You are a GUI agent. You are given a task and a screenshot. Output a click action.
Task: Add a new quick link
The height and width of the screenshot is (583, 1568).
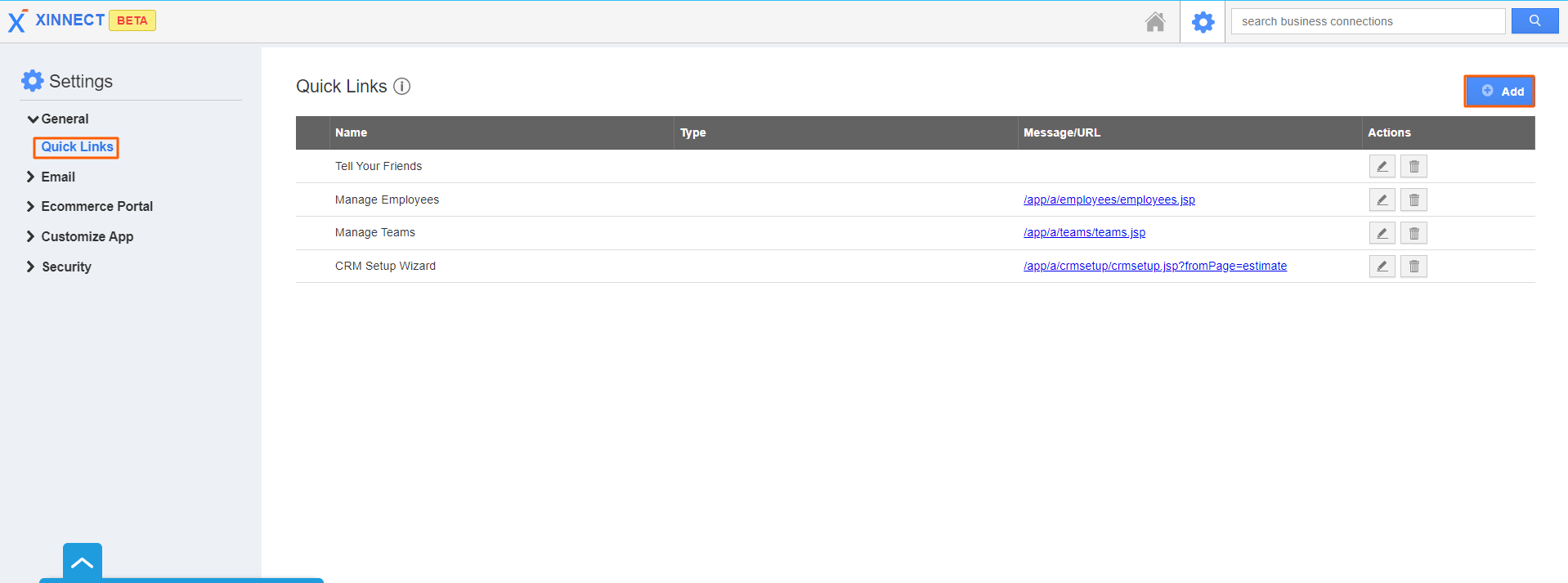coord(1499,91)
